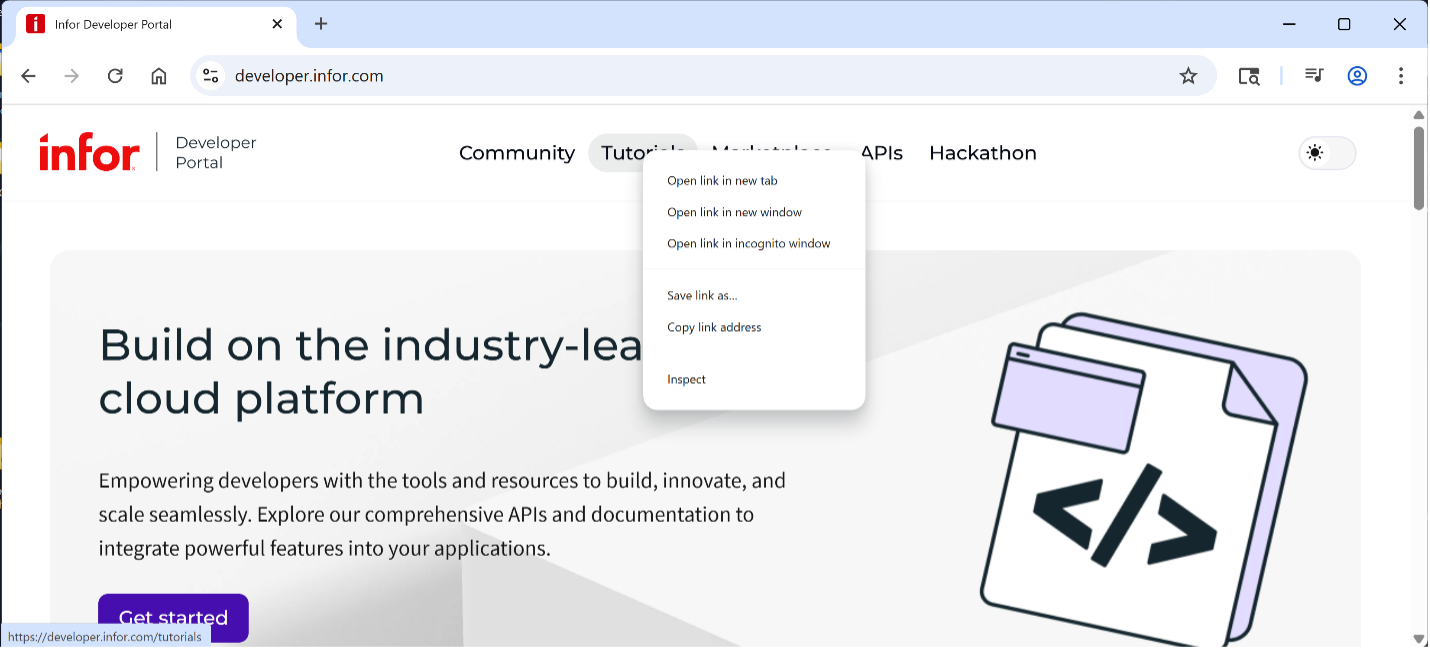Open the Community nav link
Image resolution: width=1430 pixels, height=650 pixels.
(516, 153)
